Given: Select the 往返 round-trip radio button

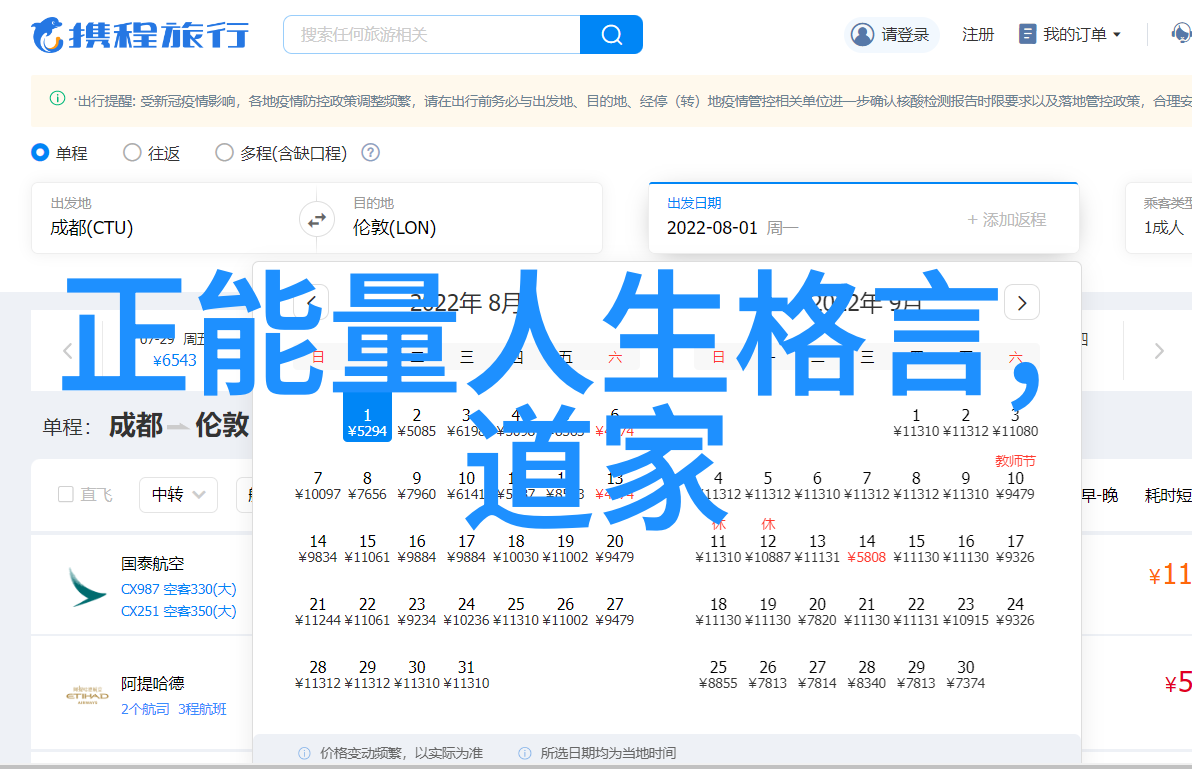Looking at the screenshot, I should pos(132,153).
